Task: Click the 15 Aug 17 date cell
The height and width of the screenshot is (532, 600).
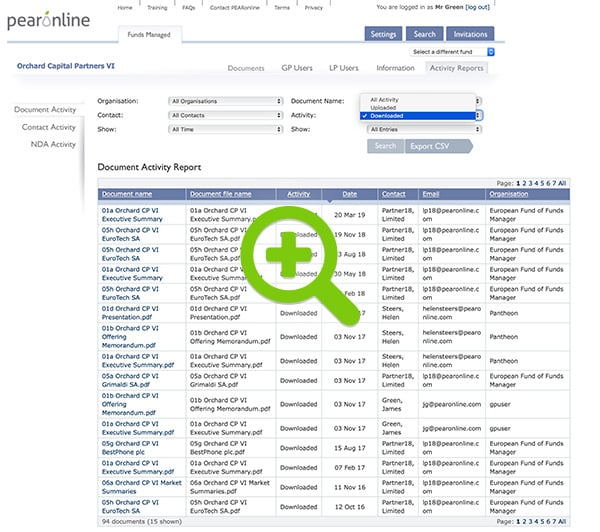Action: coord(349,448)
